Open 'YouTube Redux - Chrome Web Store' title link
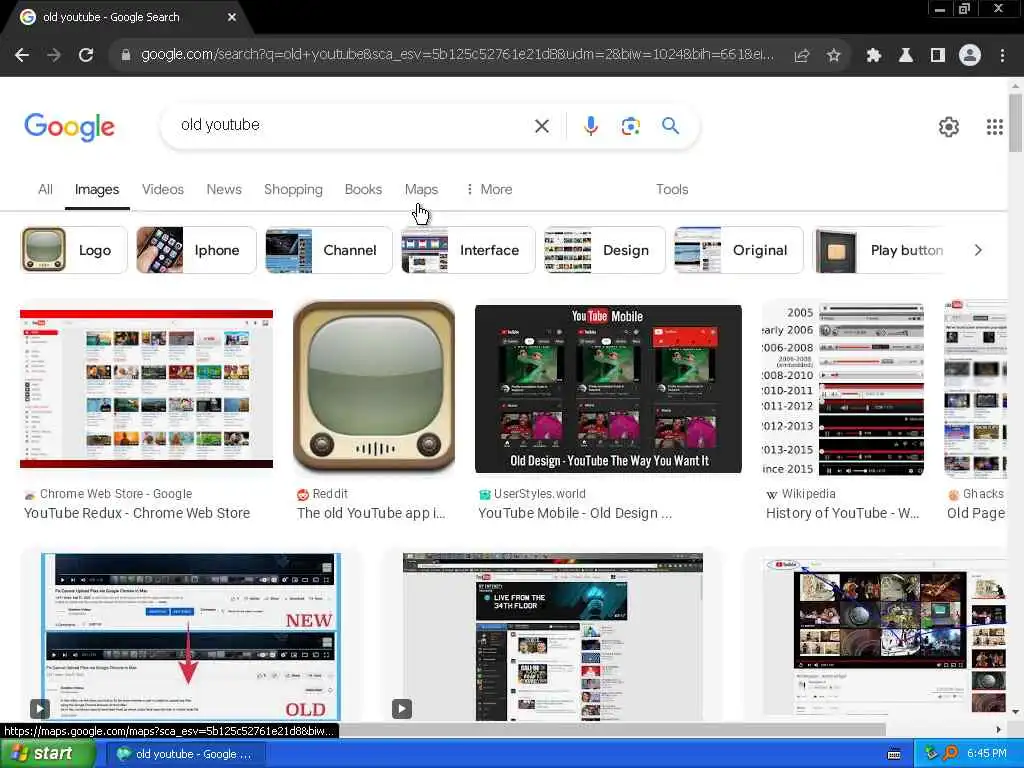This screenshot has width=1024, height=768. 137,513
